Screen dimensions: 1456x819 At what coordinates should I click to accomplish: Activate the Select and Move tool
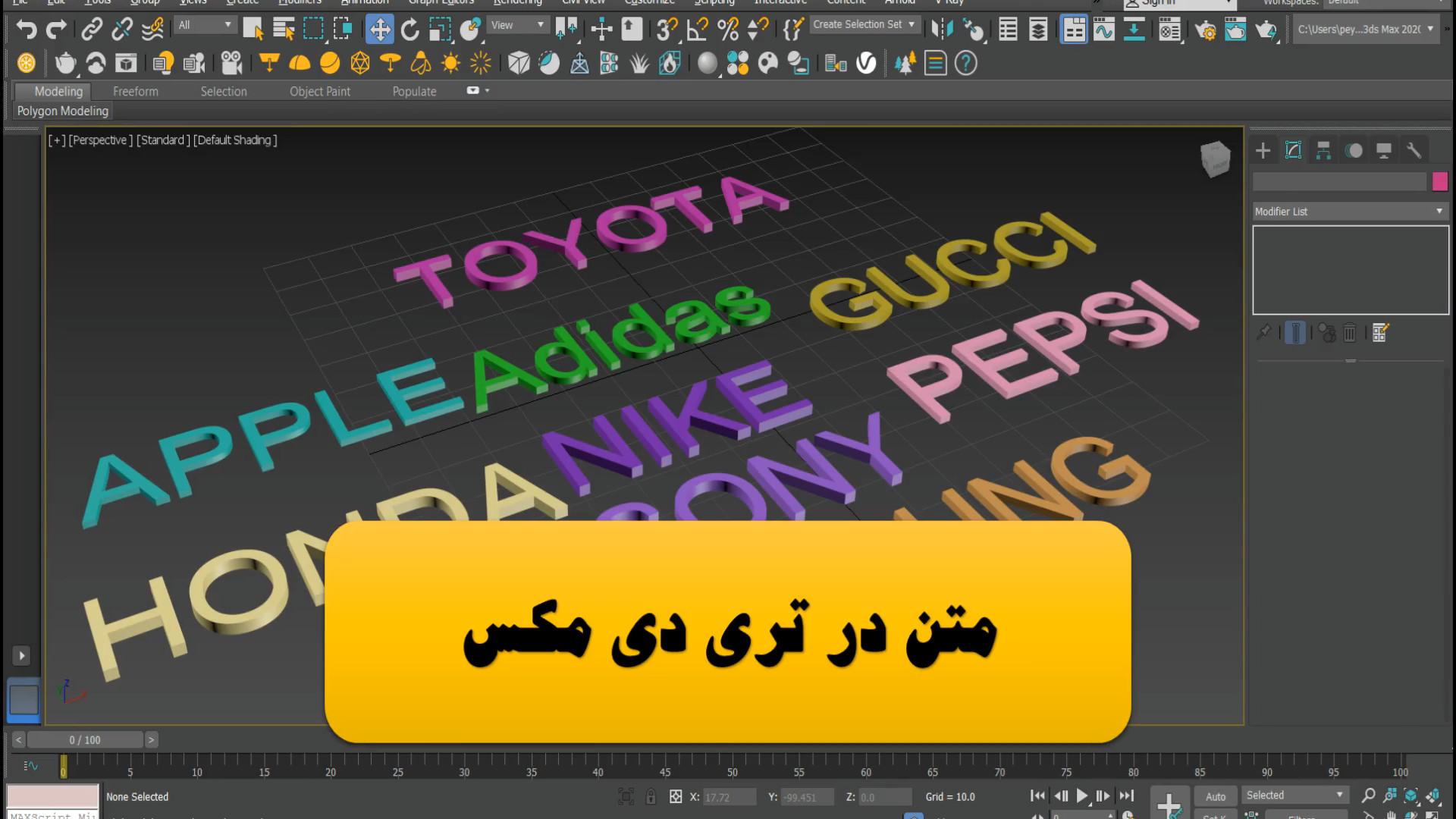point(379,30)
